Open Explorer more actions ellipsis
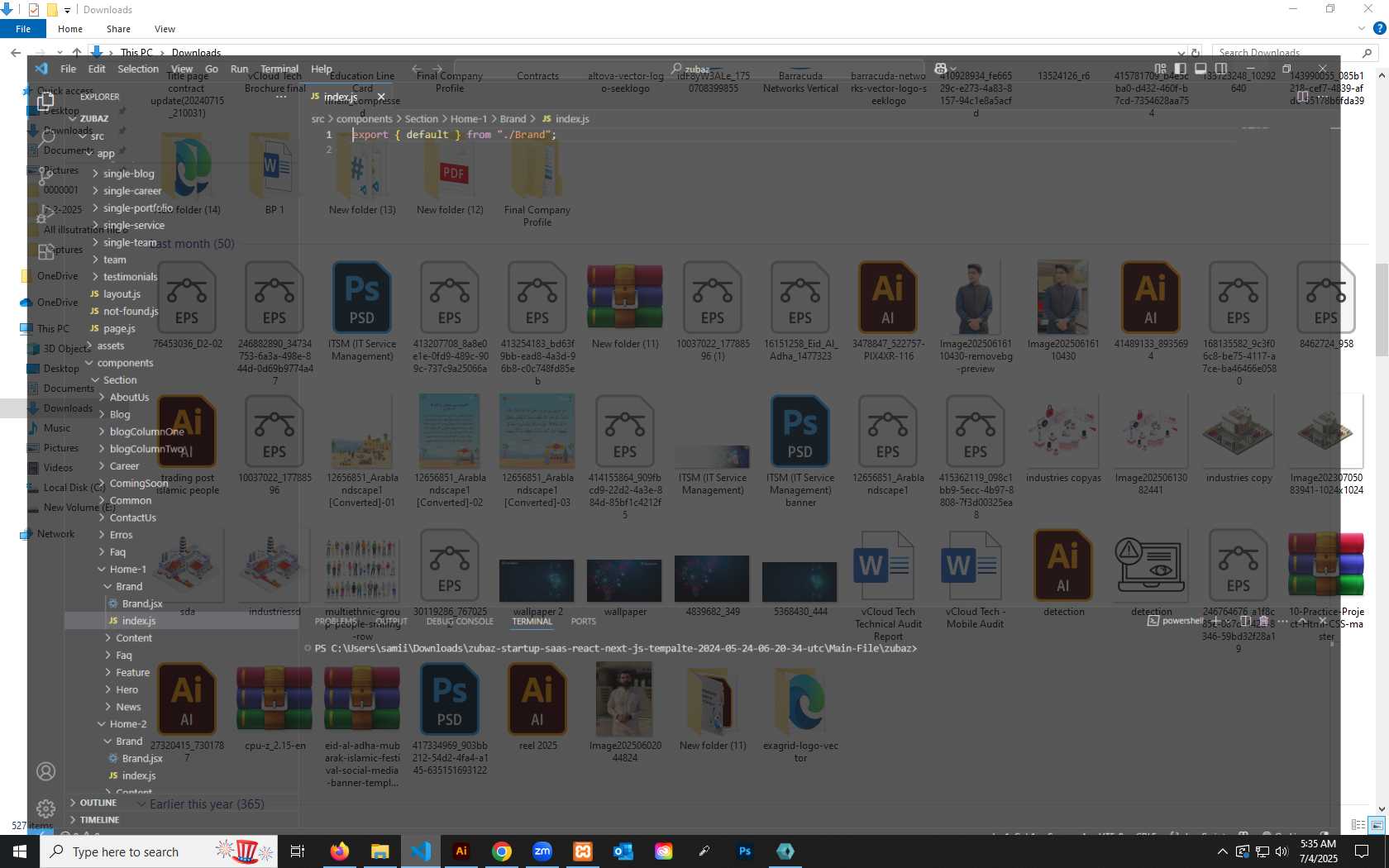Image resolution: width=1389 pixels, height=868 pixels. (x=281, y=97)
